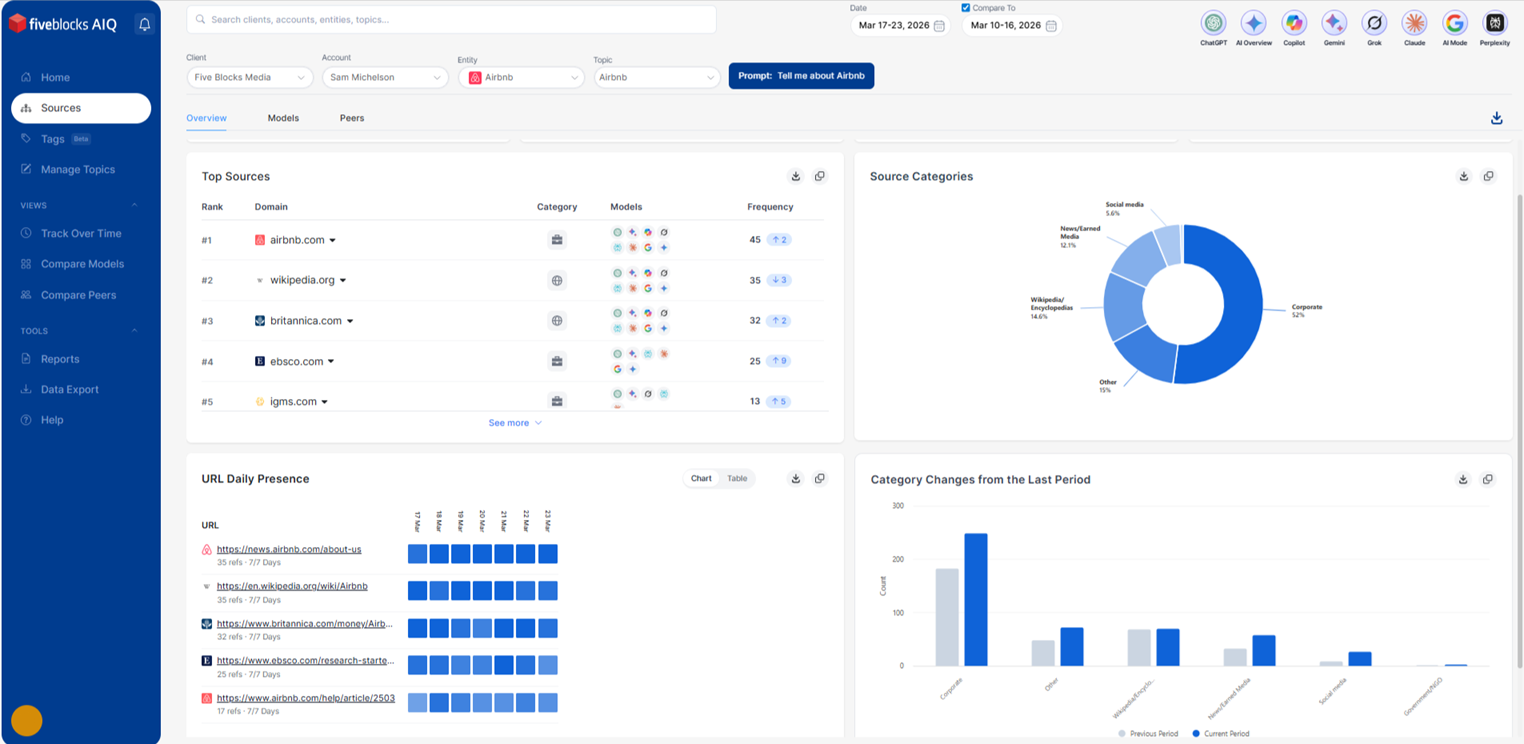Viewport: 1524px width, 744px height.
Task: Open the Client dropdown
Action: (250, 77)
